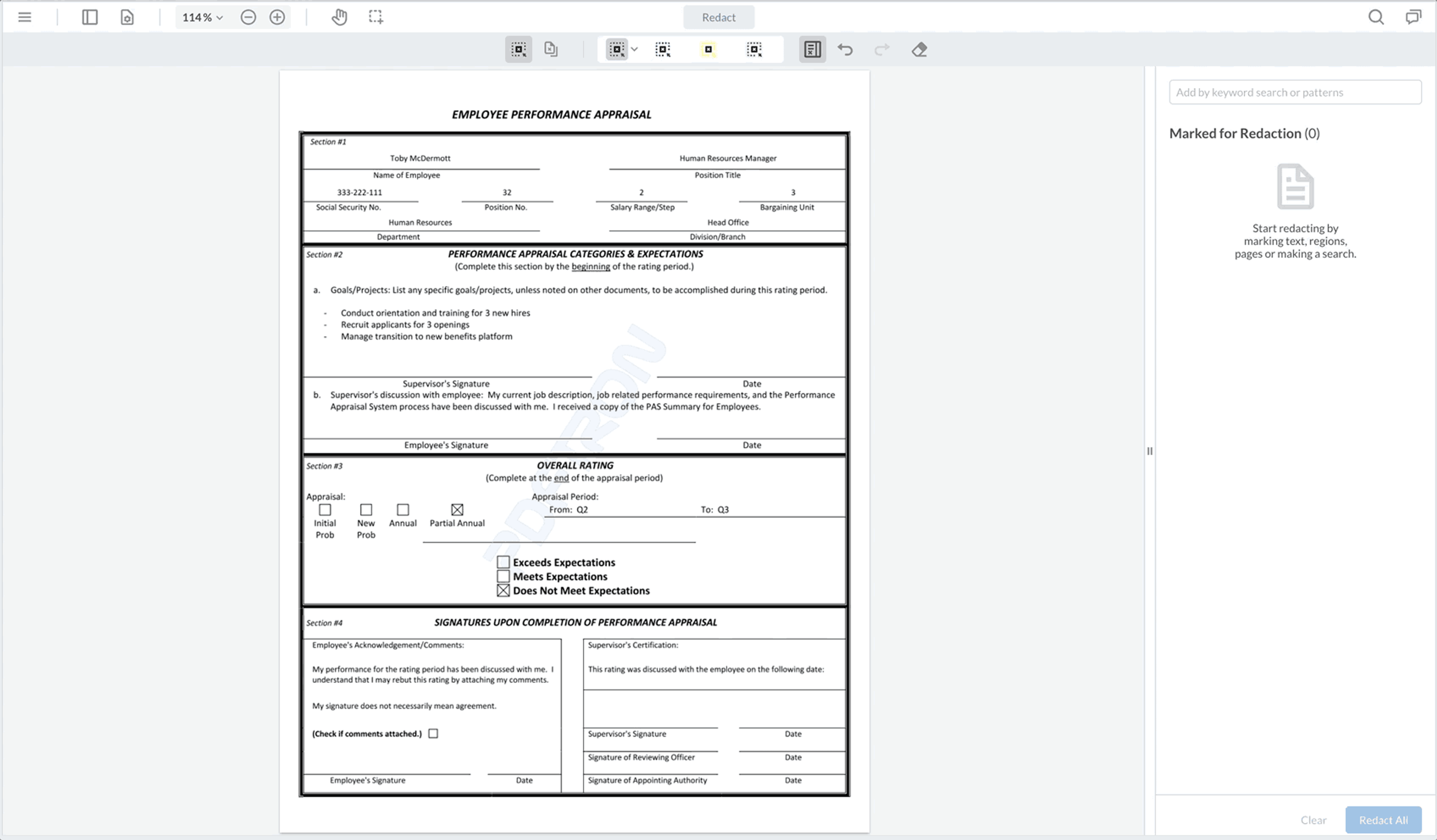Select the pan hand tool

tap(339, 17)
